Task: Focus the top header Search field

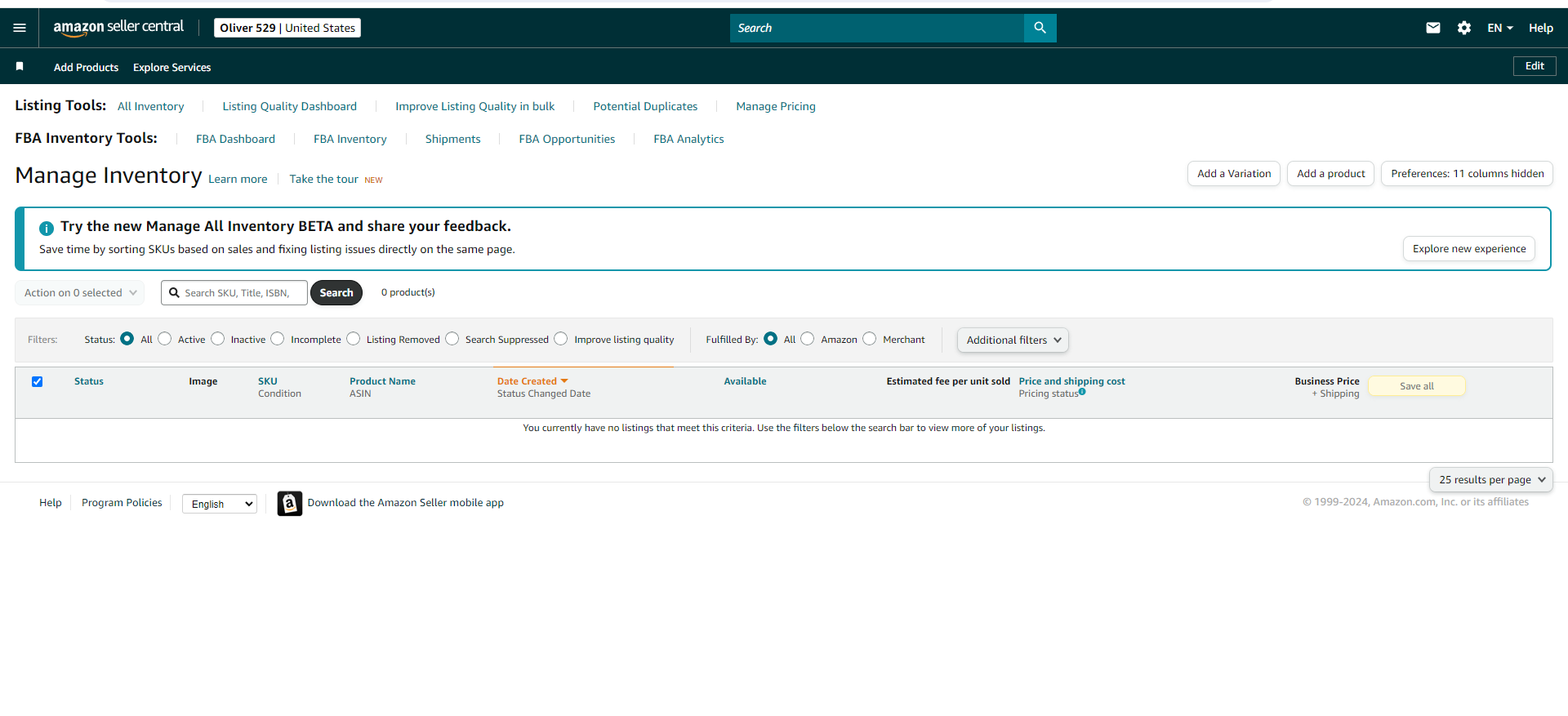Action: point(877,28)
